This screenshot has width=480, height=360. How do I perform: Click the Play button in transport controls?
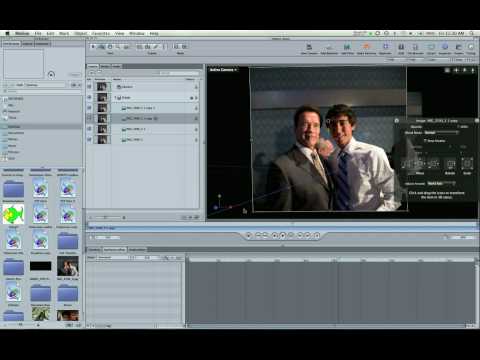(283, 236)
